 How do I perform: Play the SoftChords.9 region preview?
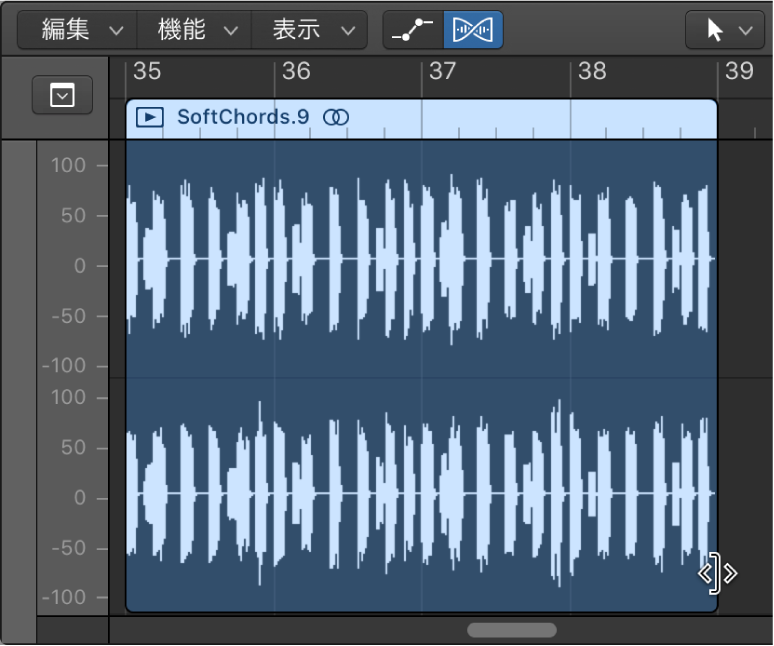tap(150, 117)
